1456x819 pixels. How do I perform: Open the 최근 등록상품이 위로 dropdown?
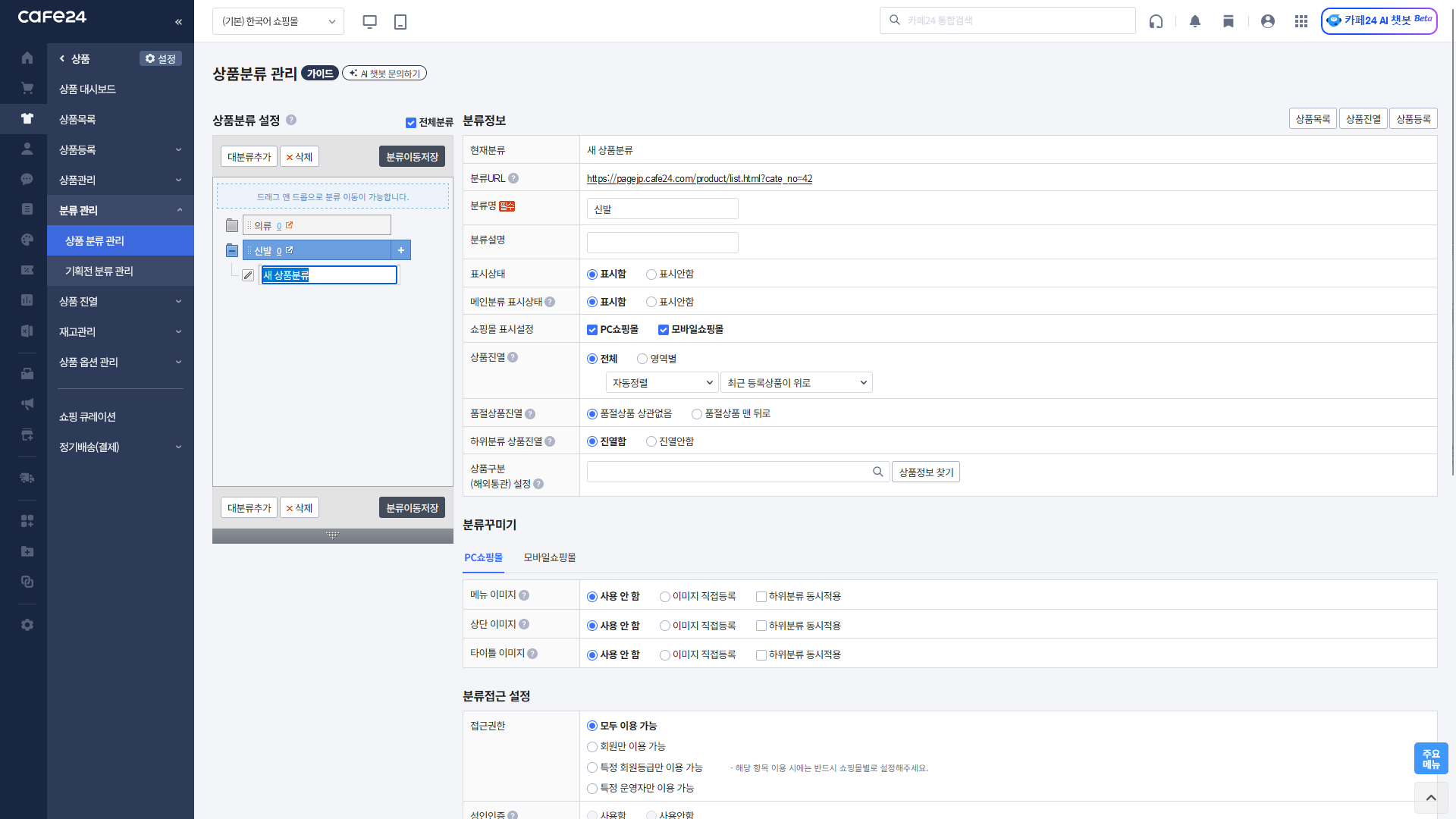tap(796, 383)
